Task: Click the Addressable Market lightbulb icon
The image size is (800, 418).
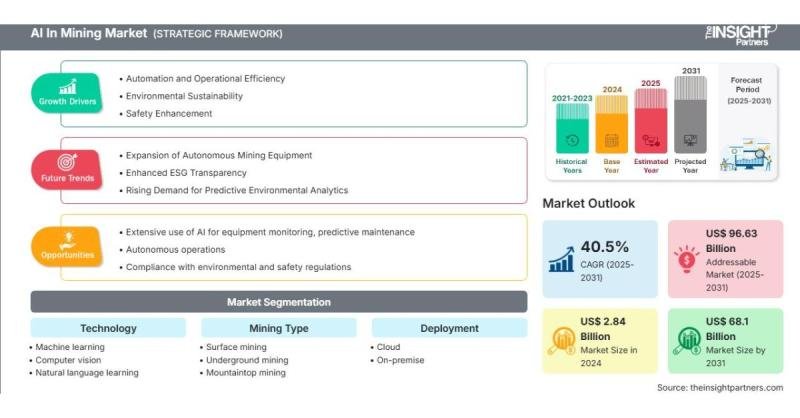Action: (686, 260)
